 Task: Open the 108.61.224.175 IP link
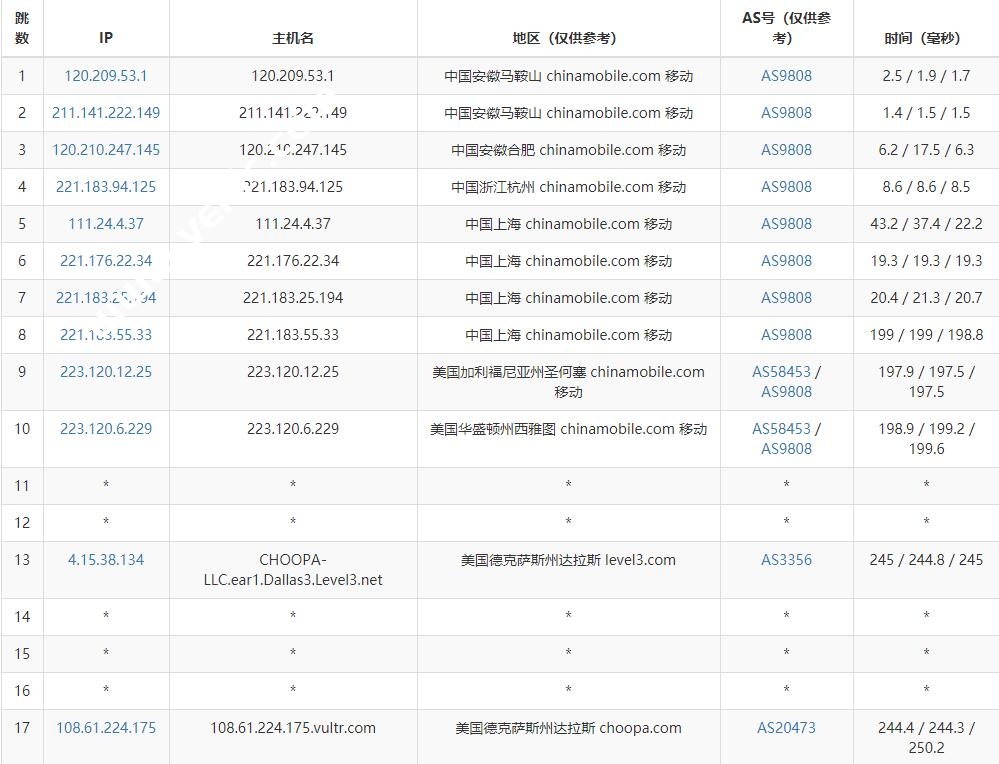click(x=106, y=728)
